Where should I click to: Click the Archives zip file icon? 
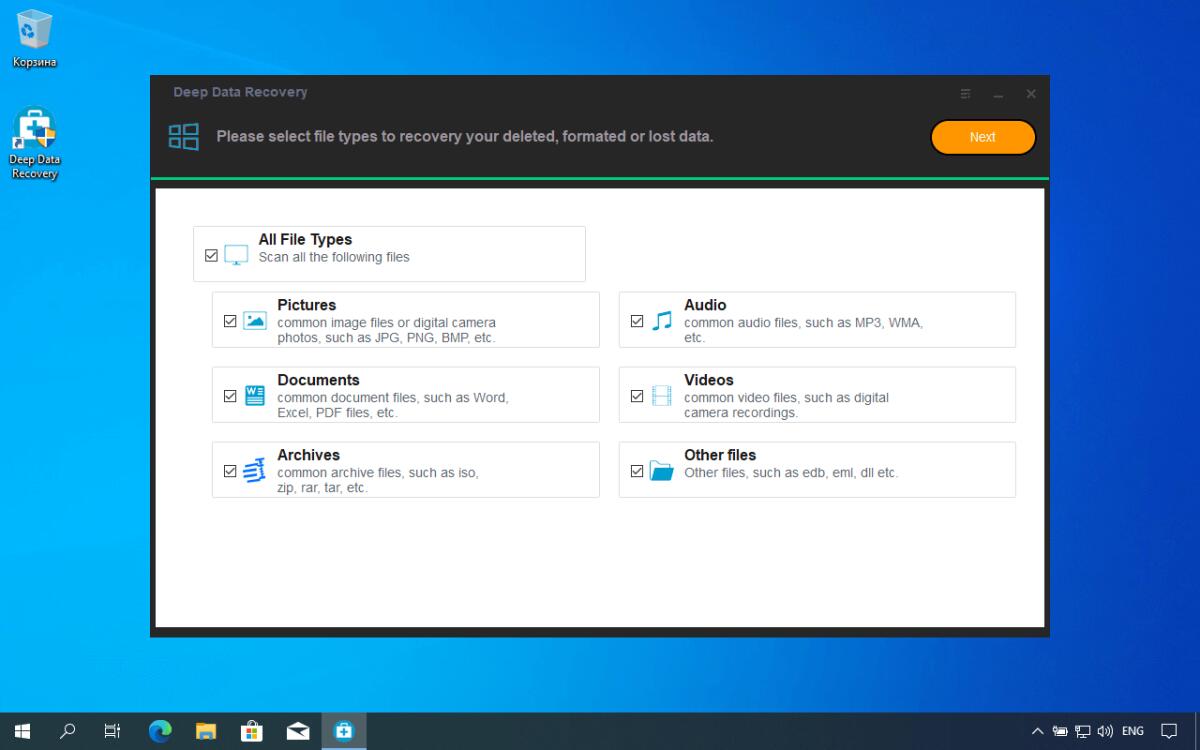pos(255,470)
